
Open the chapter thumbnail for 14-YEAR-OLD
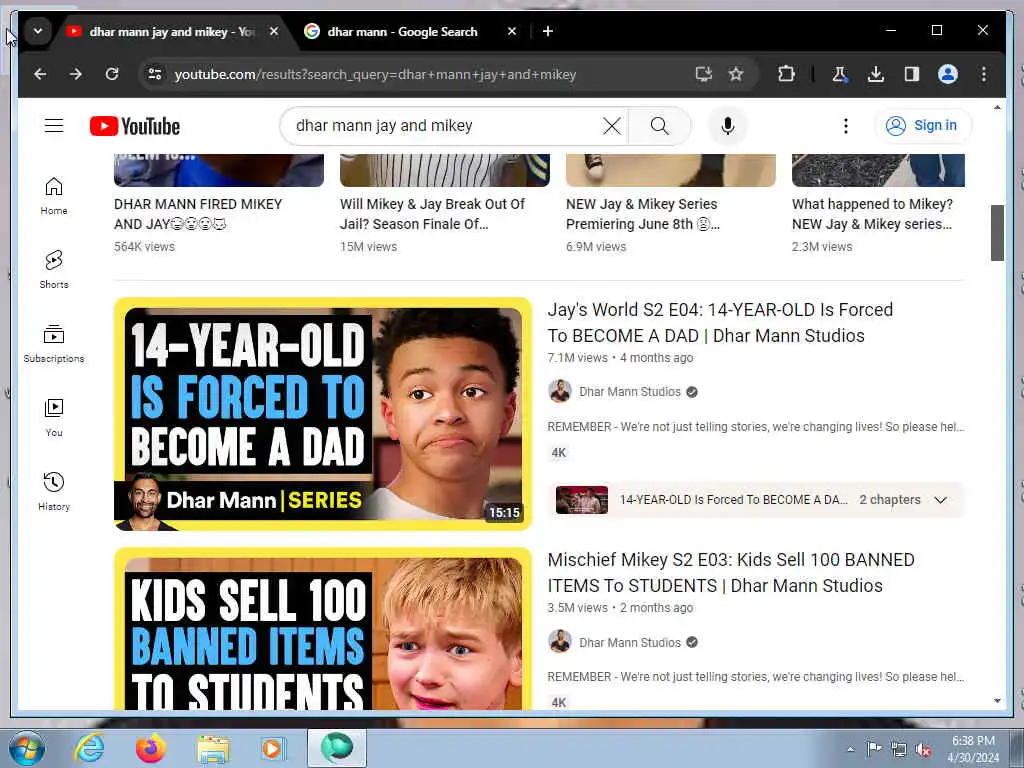[581, 500]
